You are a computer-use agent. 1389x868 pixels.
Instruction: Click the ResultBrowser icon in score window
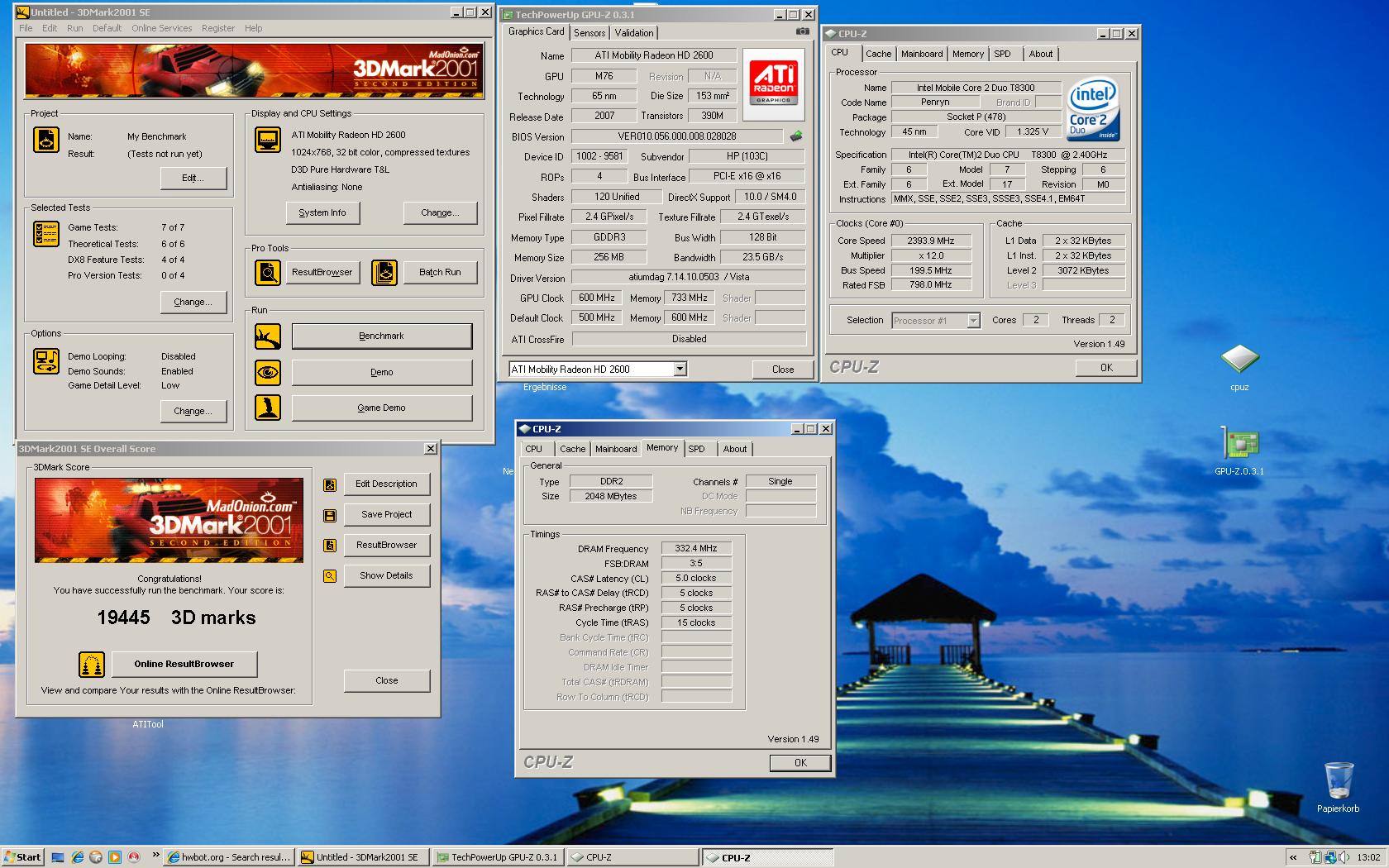click(x=330, y=546)
